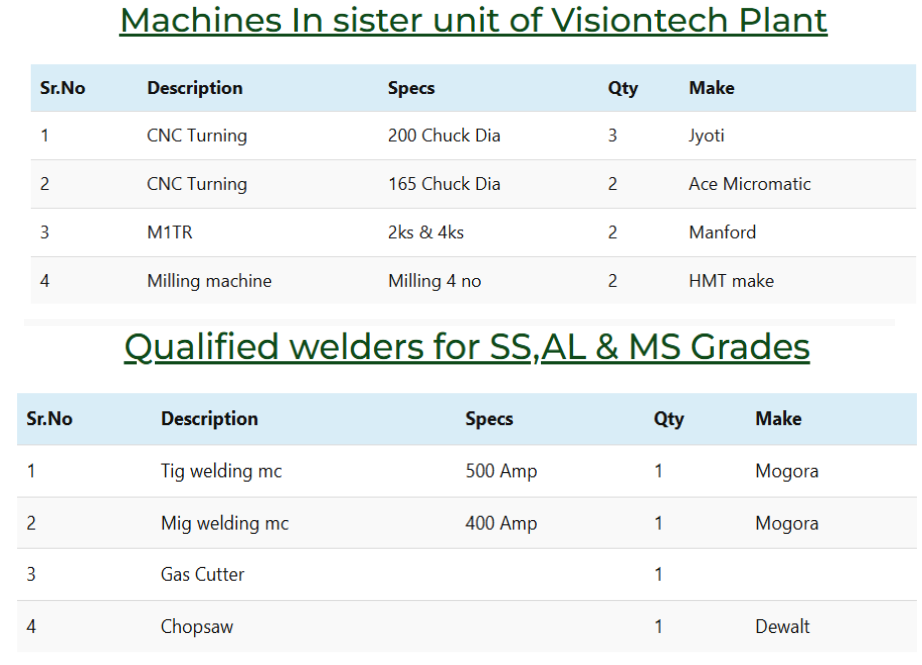Click the 'M1TR' description cell

pos(168,232)
